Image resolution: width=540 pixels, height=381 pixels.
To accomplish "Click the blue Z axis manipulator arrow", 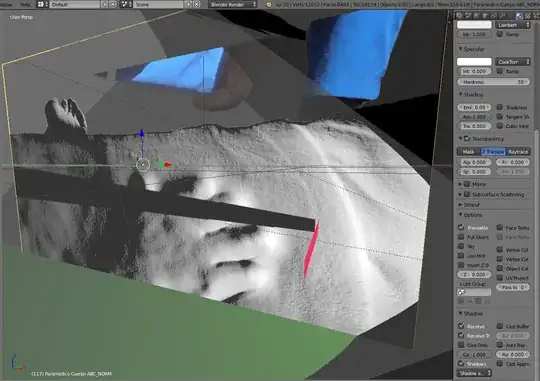I will (x=142, y=134).
